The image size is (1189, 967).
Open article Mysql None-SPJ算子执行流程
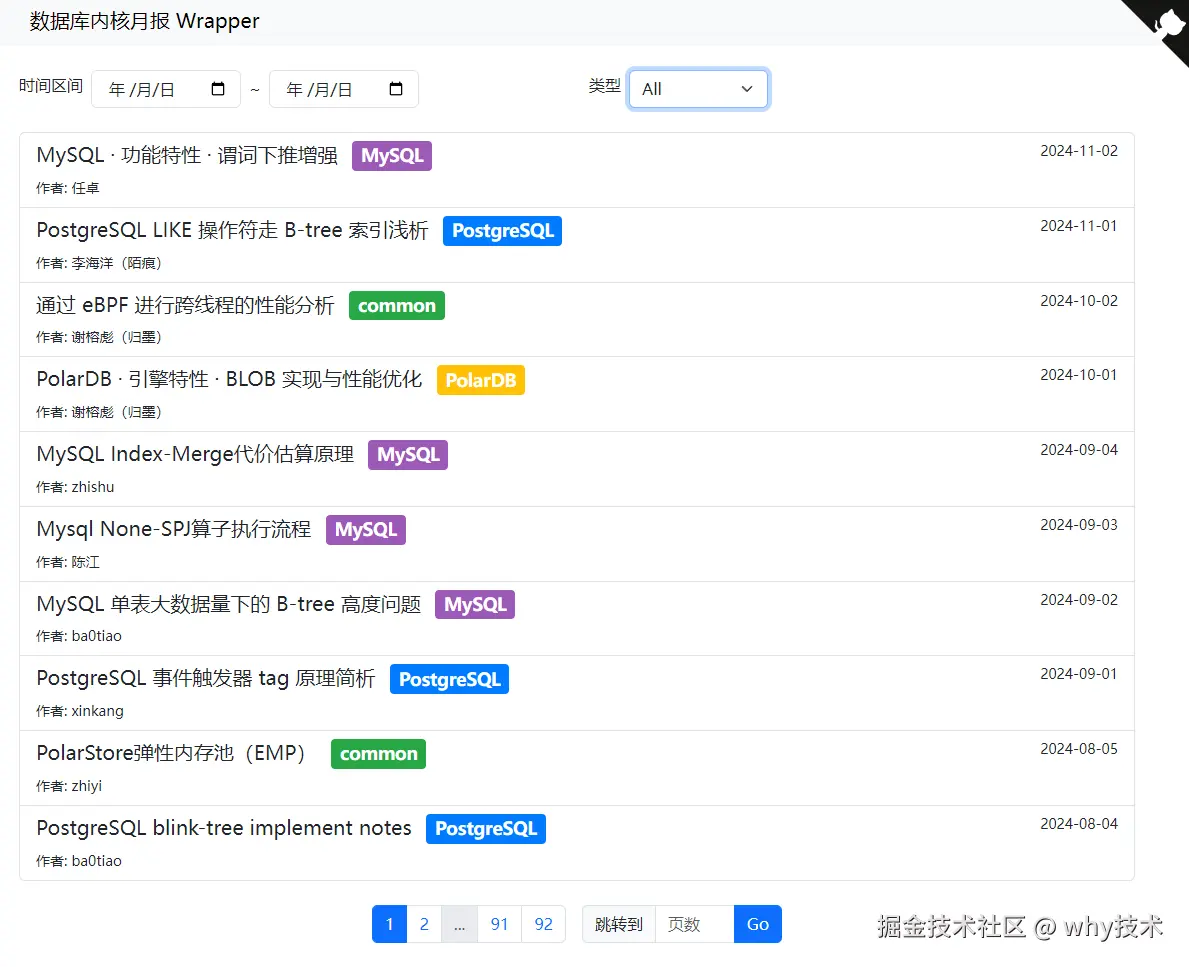(174, 529)
